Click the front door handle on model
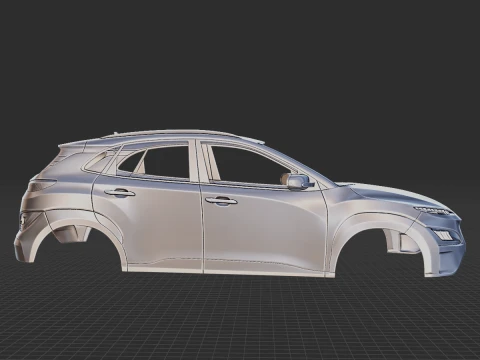Image resolution: width=480 pixels, height=360 pixels. click(221, 201)
